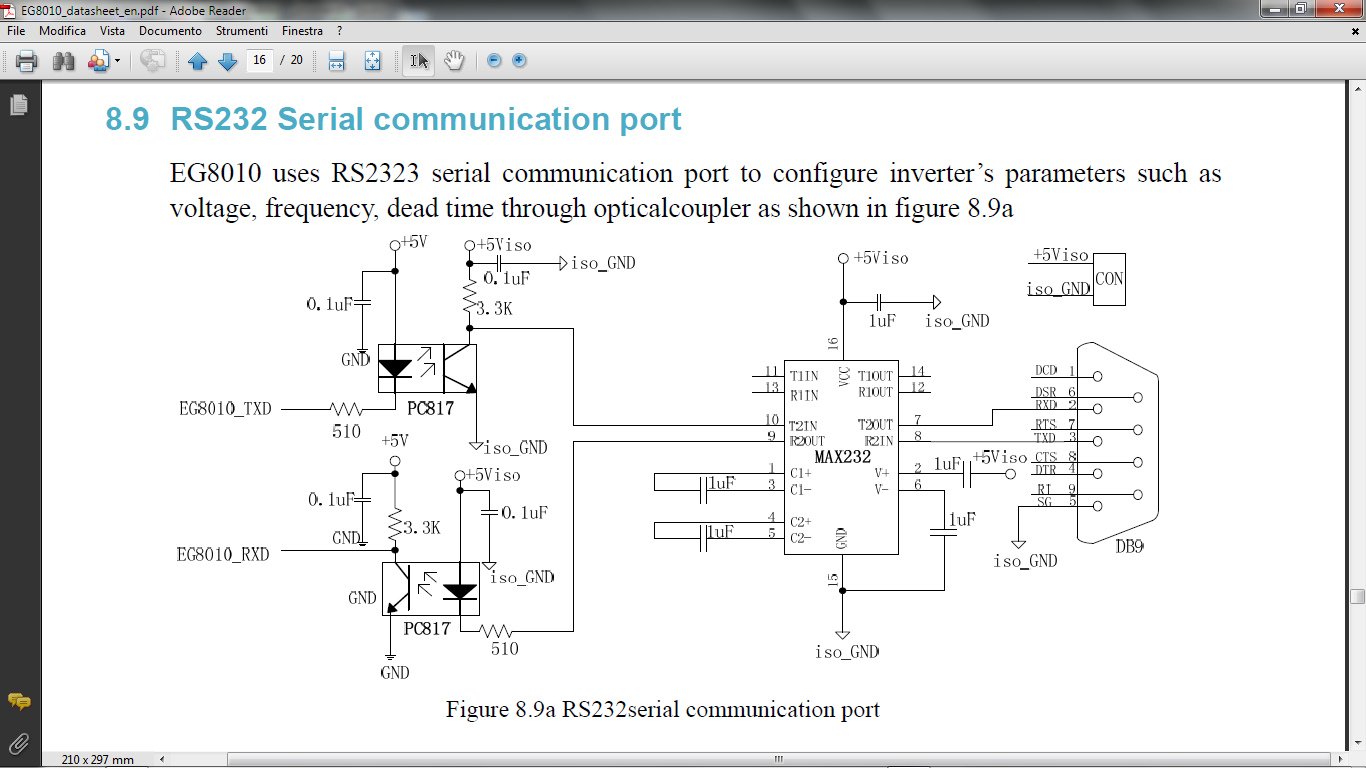Image resolution: width=1366 pixels, height=768 pixels.
Task: Click the CON connector box
Action: tap(1109, 279)
